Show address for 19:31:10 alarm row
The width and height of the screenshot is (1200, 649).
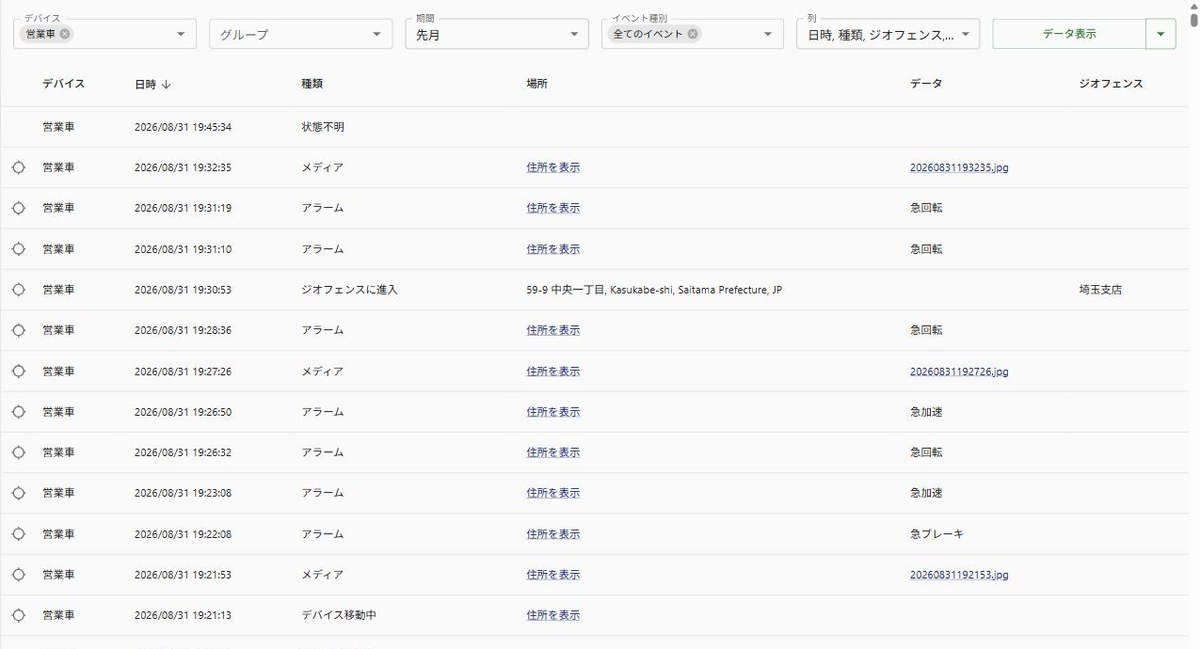click(553, 249)
